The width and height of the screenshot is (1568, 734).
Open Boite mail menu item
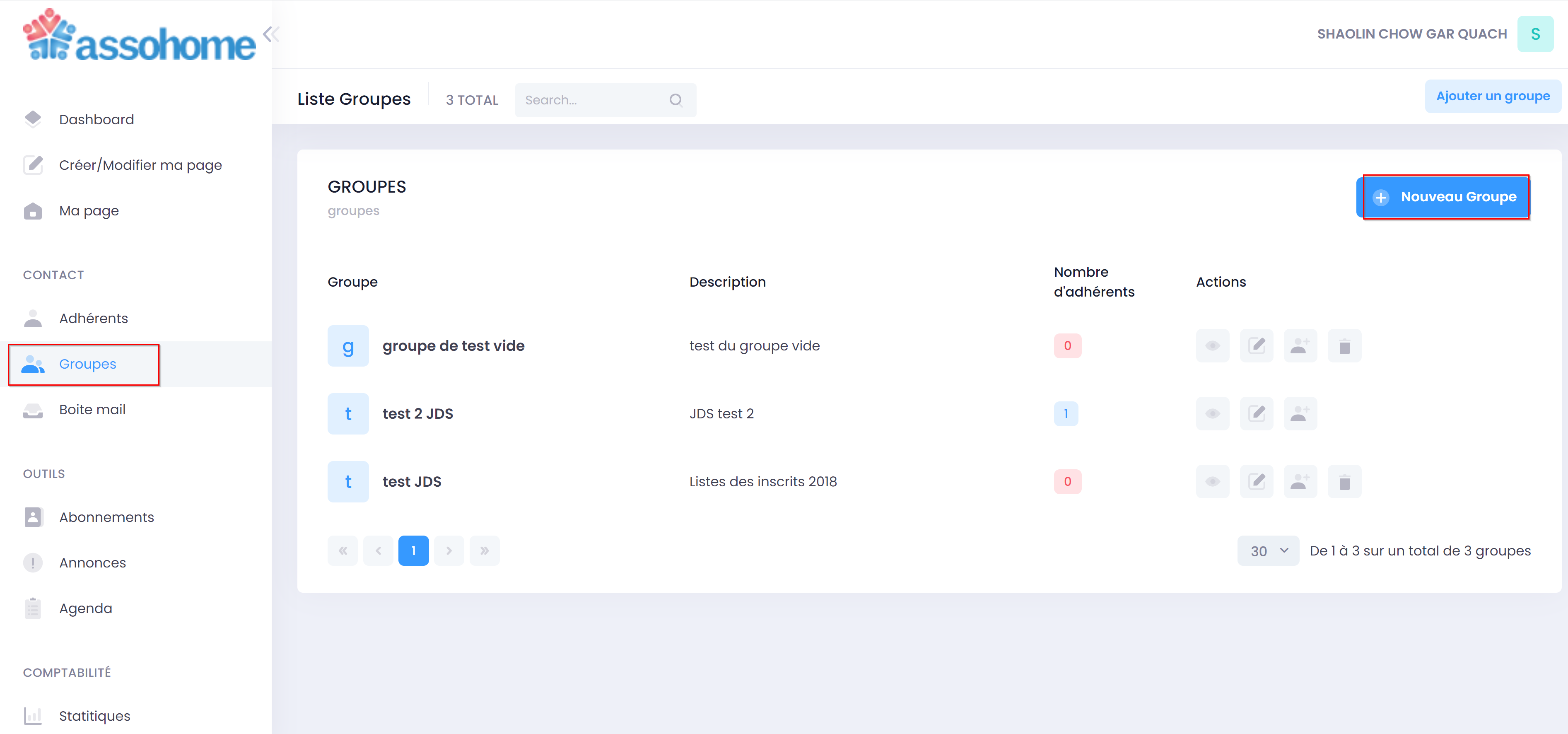92,410
